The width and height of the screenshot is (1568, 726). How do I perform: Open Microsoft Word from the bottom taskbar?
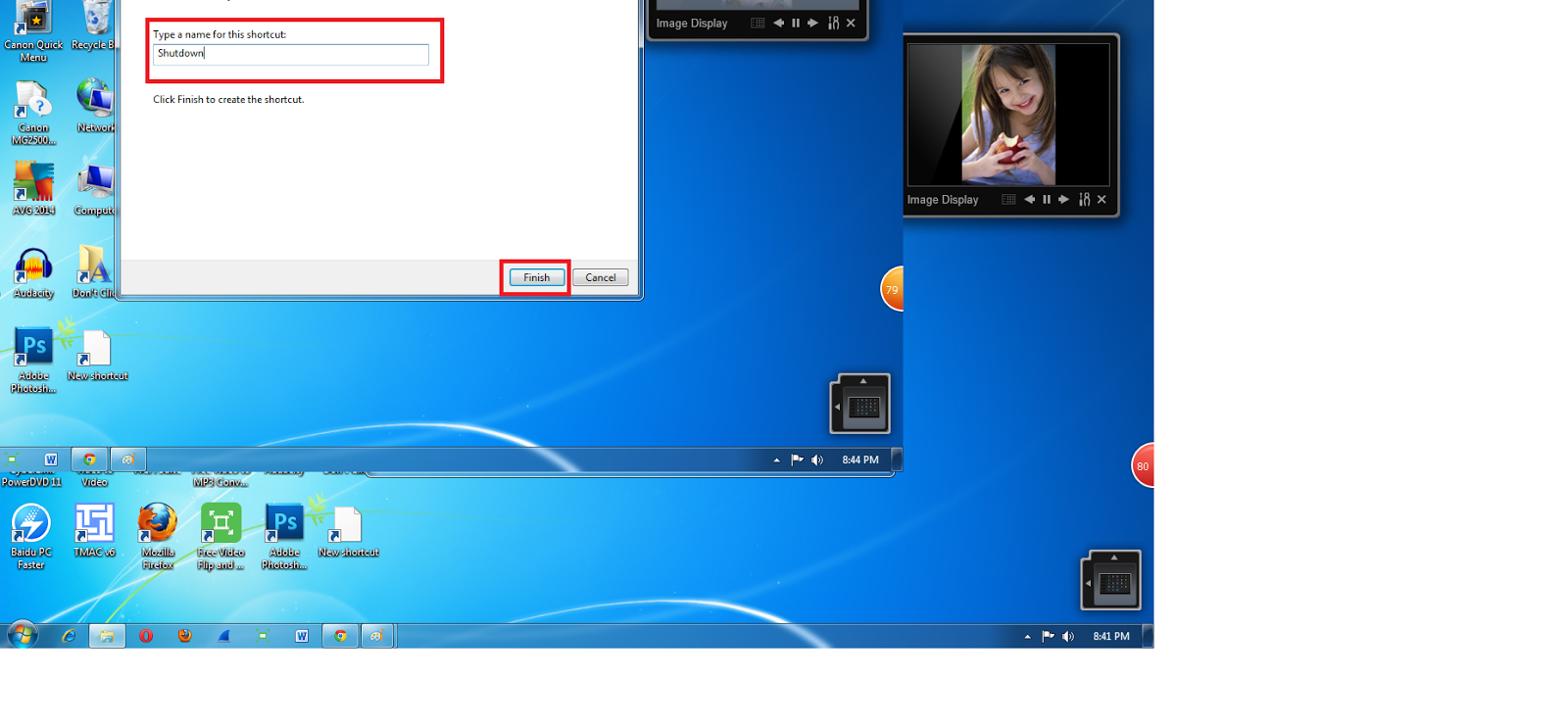[302, 636]
